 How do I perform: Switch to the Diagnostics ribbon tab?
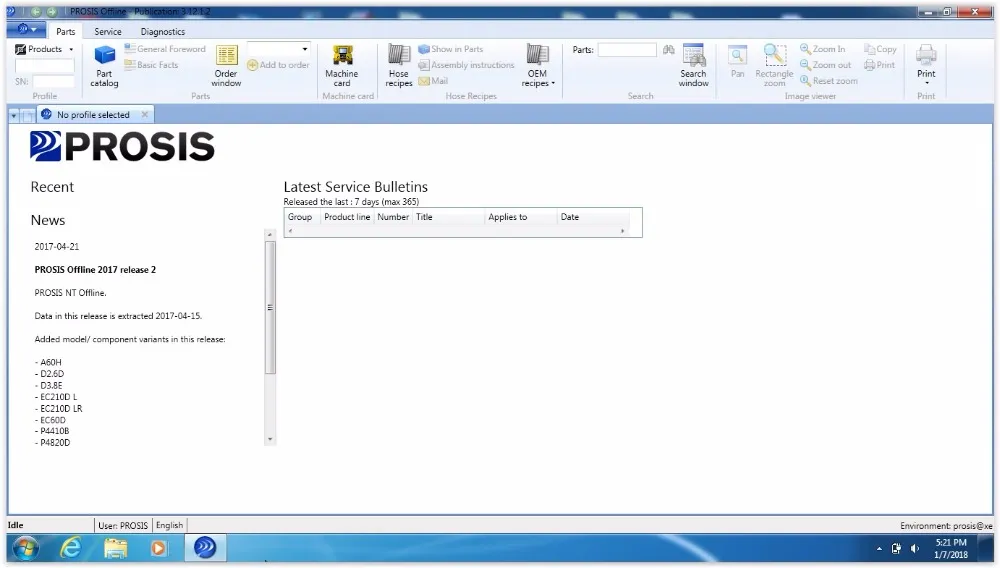coord(163,31)
